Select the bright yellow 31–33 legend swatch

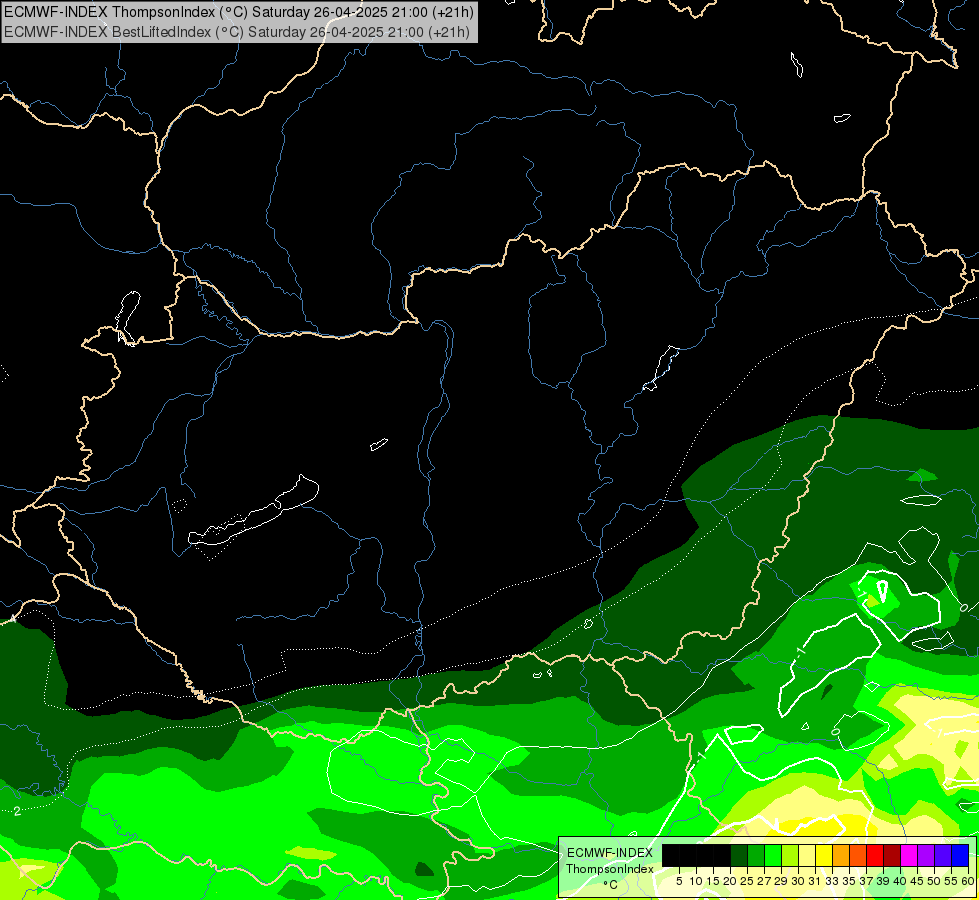[824, 855]
